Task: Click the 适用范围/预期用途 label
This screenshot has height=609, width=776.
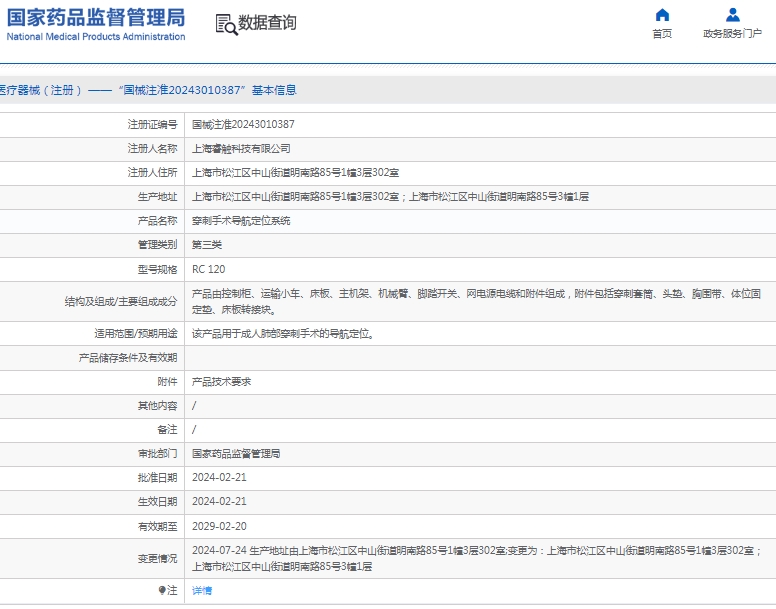Action: pos(136,334)
